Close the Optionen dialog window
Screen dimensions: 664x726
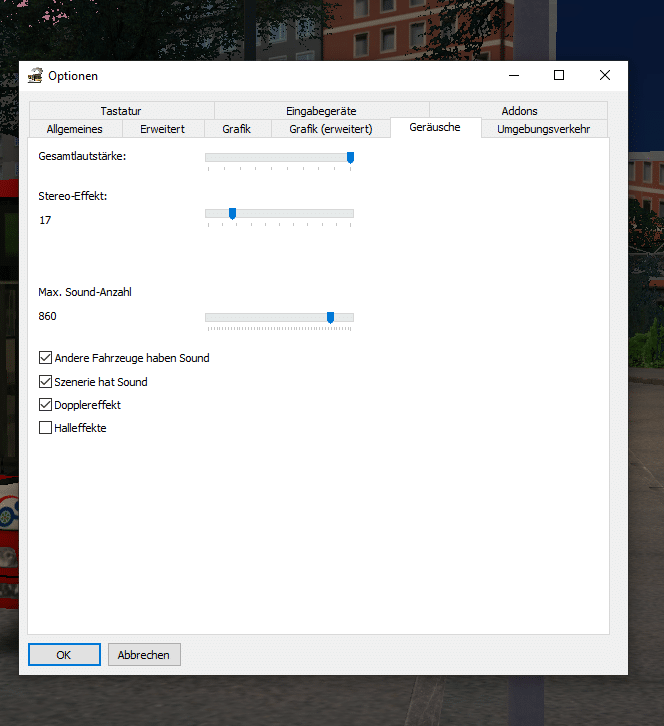[x=604, y=75]
